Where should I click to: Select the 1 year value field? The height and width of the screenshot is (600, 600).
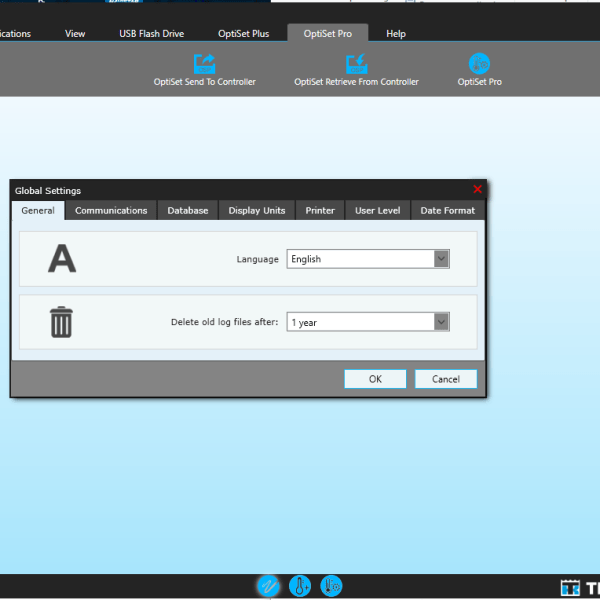368,322
